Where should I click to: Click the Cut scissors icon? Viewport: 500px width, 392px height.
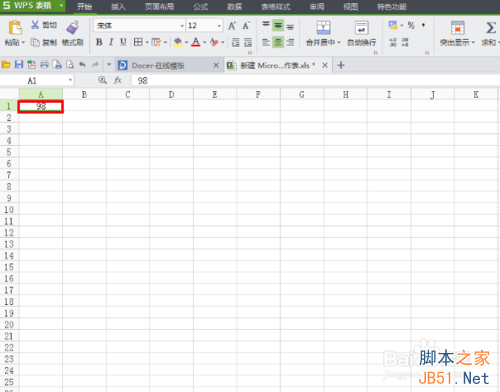pos(35,24)
